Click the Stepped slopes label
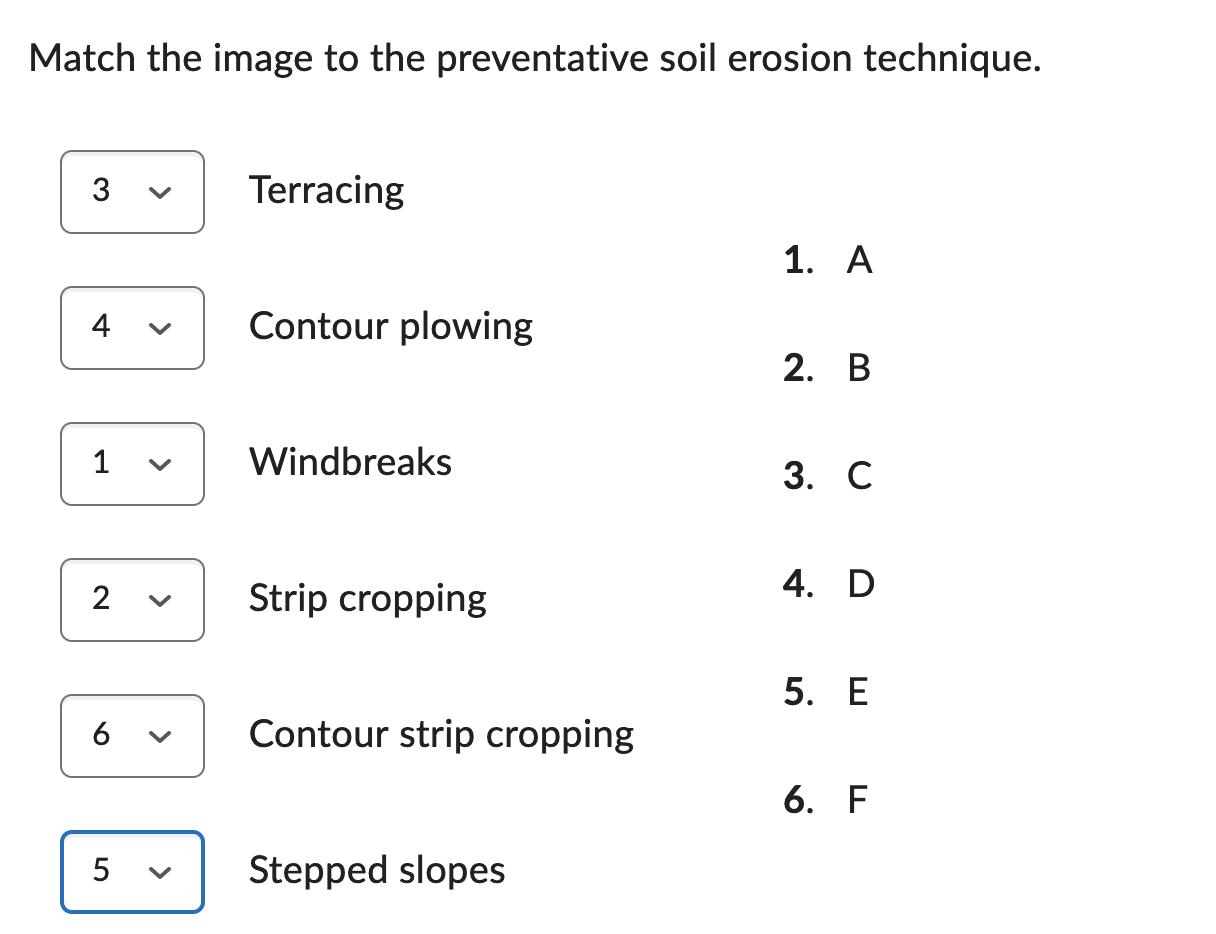1216x934 pixels. tap(377, 871)
